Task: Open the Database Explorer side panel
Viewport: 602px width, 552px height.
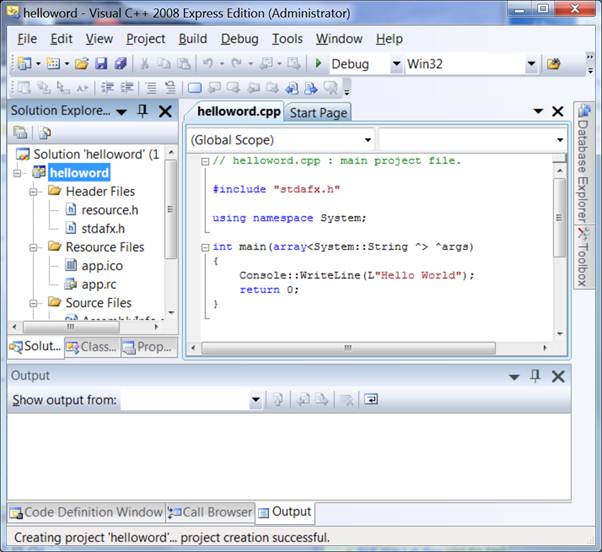Action: tap(583, 163)
